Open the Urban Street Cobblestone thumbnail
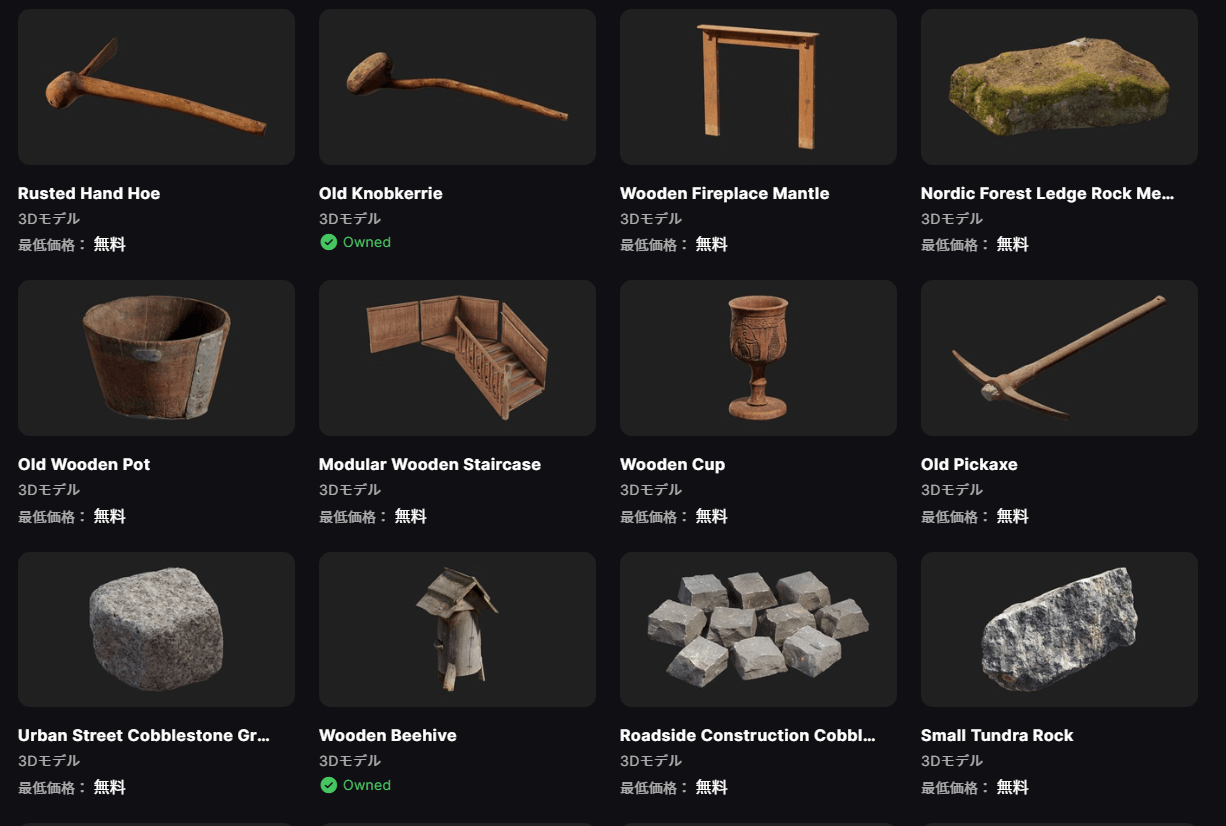Image resolution: width=1226 pixels, height=826 pixels. 156,629
